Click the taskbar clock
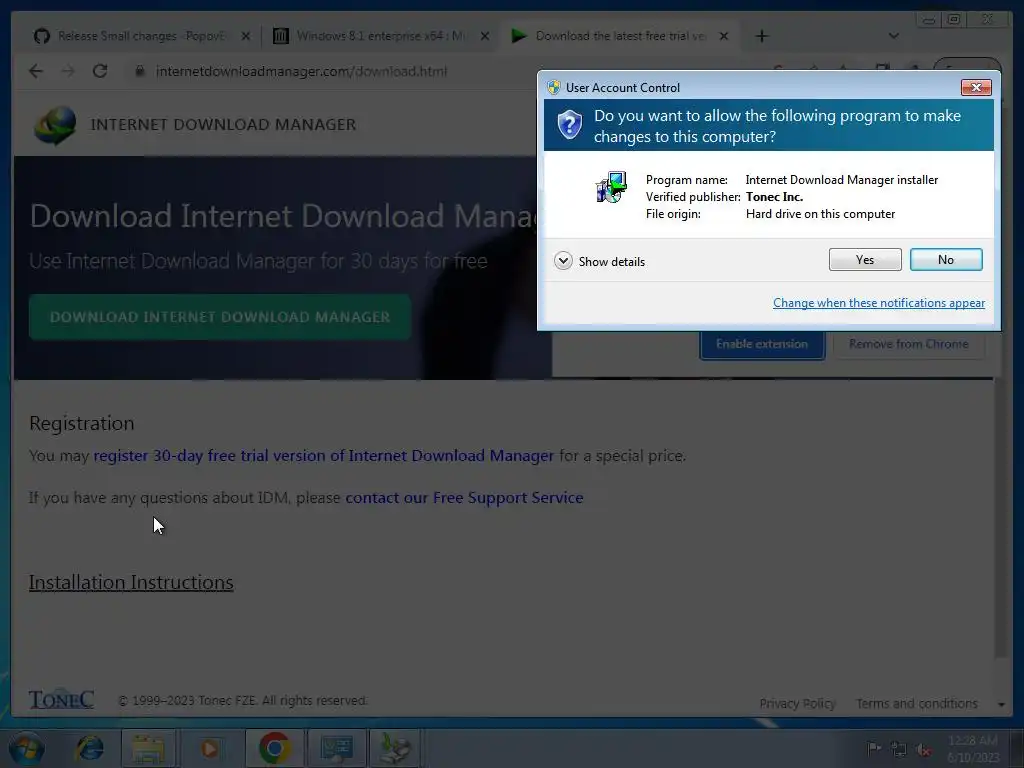Screen dimensions: 1024x768 pos(973,749)
